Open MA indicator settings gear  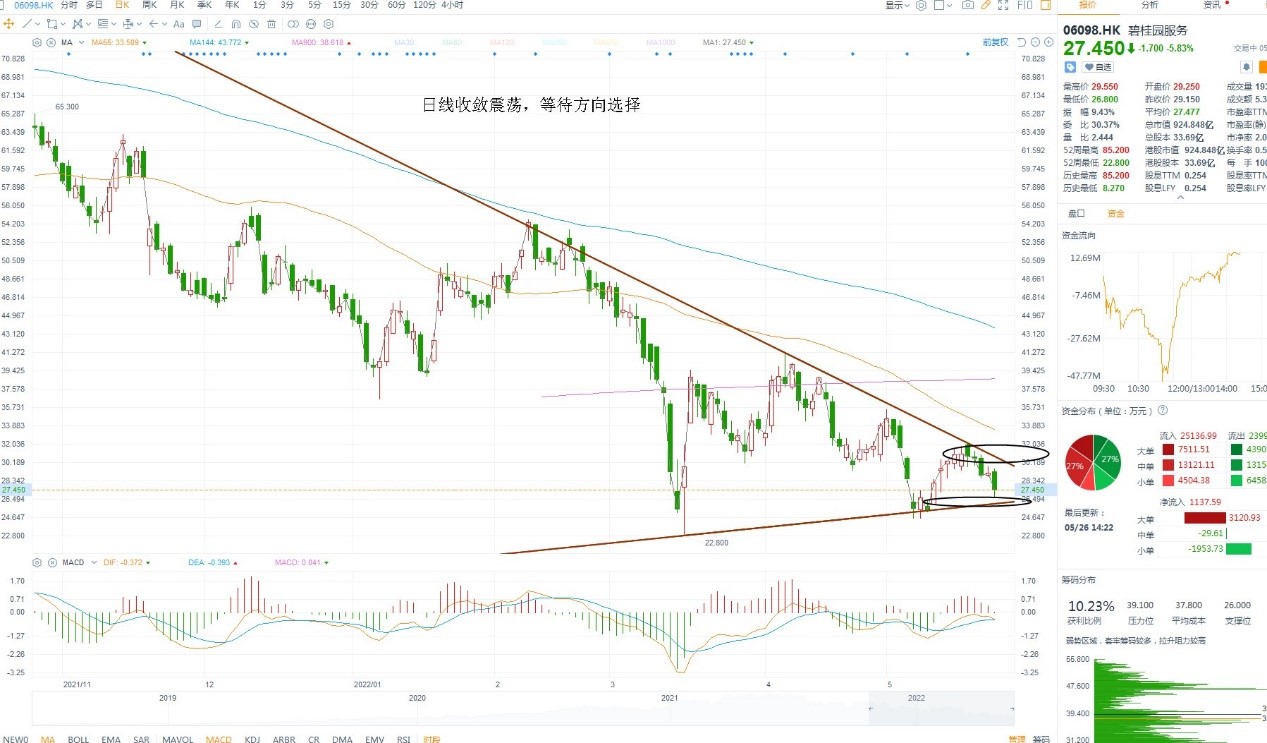pos(37,42)
